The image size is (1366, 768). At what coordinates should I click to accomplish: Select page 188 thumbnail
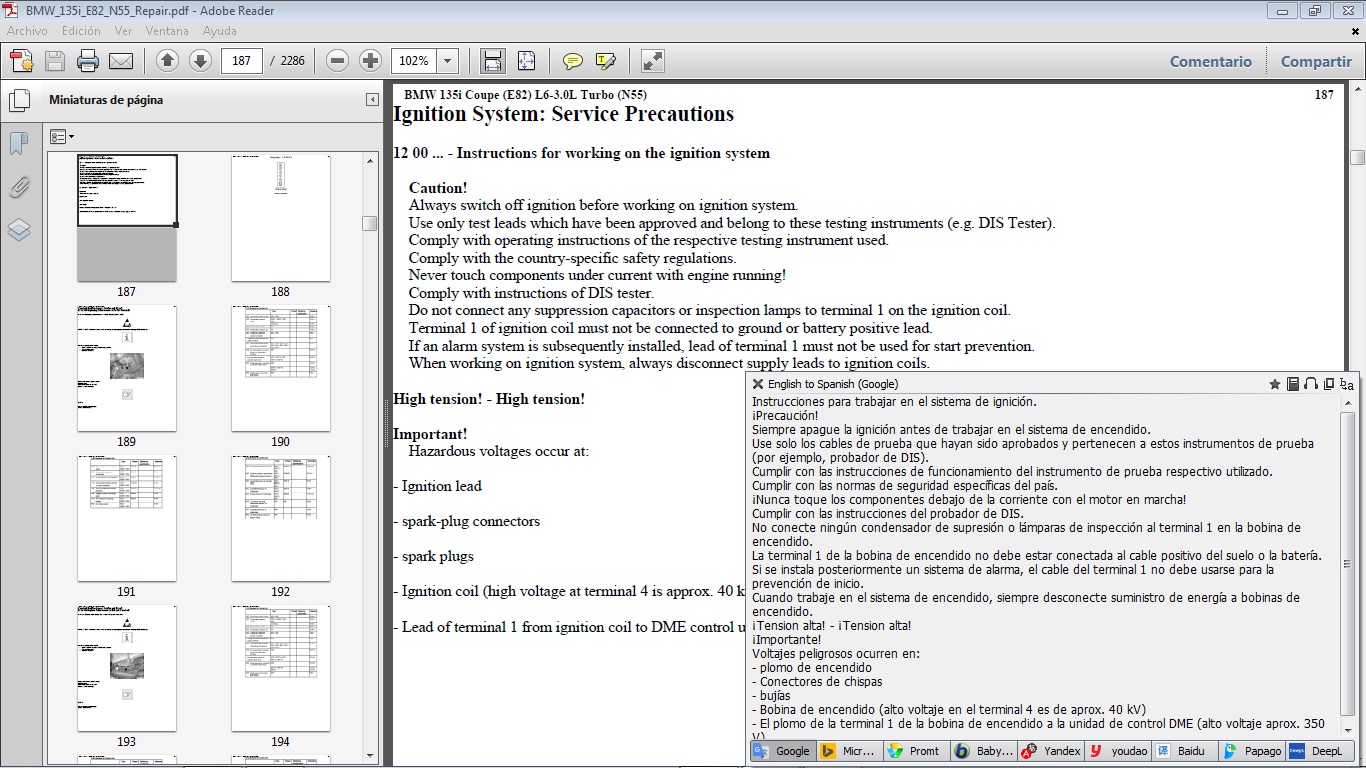(280, 218)
